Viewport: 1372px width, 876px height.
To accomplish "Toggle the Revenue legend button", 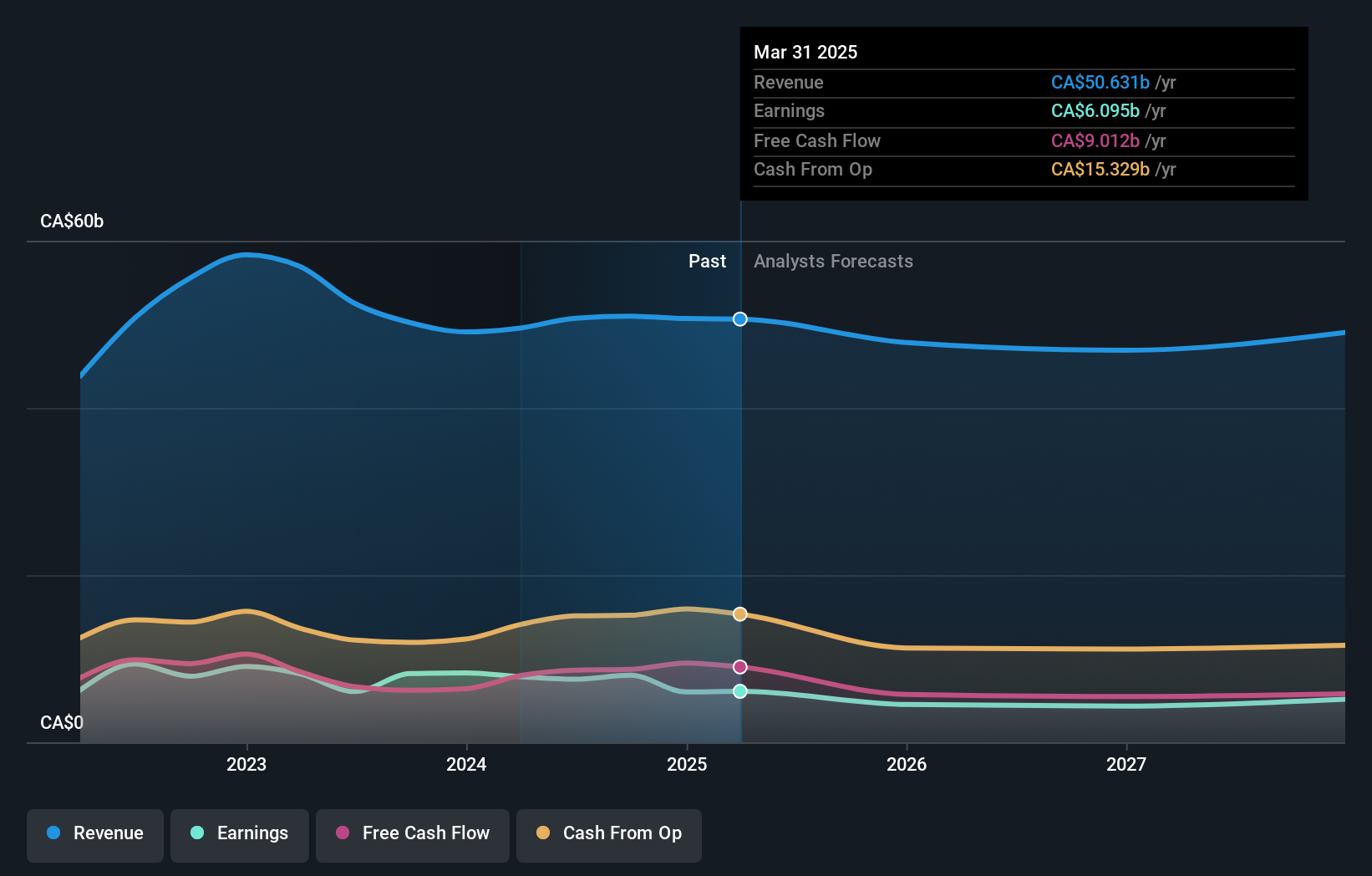I will [x=95, y=835].
